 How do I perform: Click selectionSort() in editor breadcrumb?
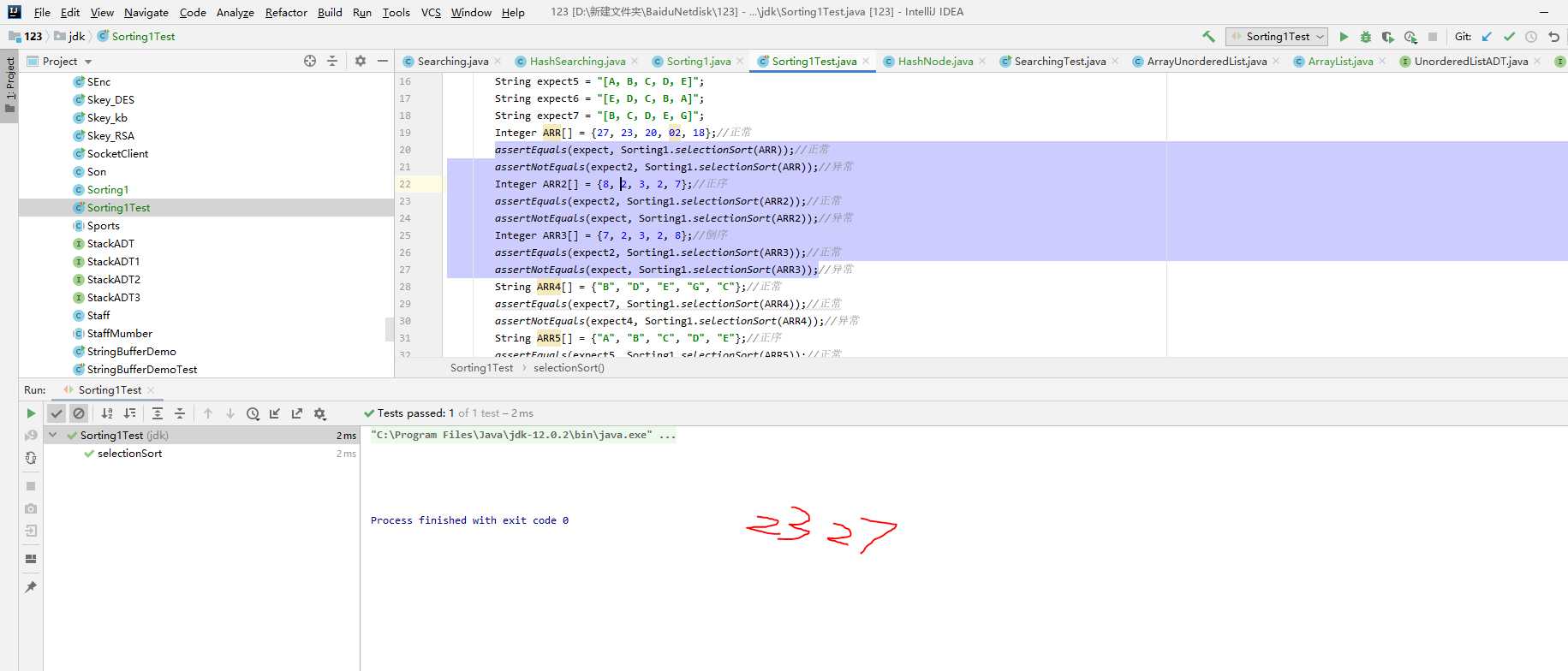[569, 368]
